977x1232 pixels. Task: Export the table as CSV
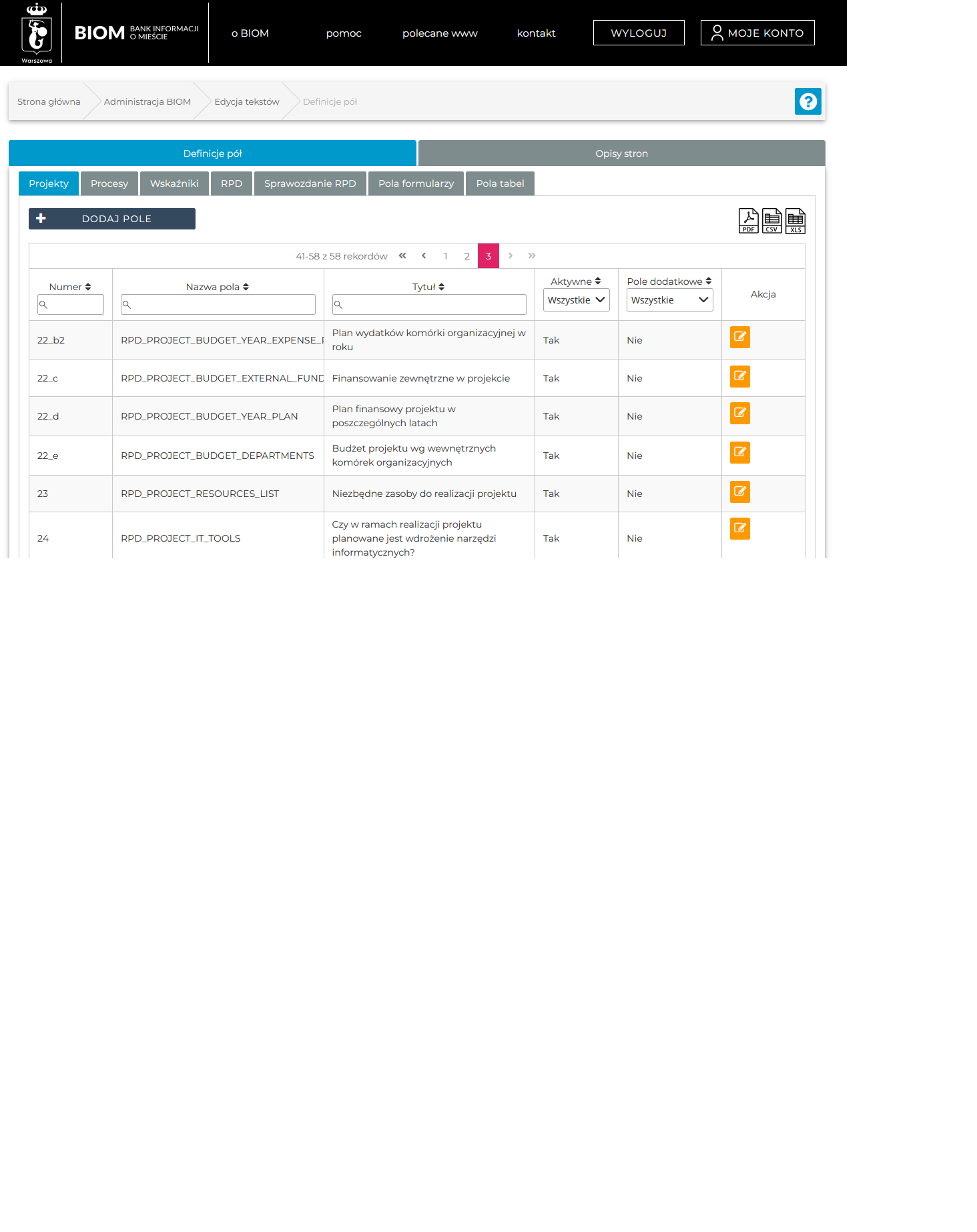(x=771, y=221)
